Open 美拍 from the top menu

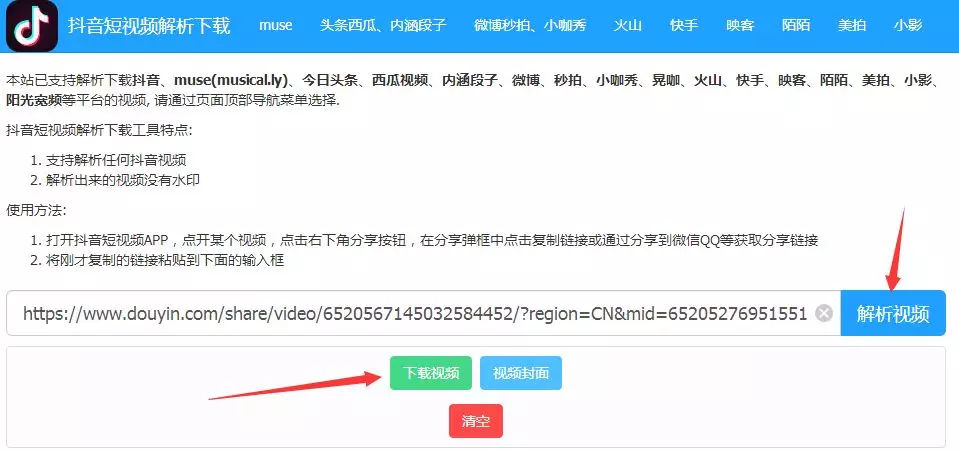(852, 26)
